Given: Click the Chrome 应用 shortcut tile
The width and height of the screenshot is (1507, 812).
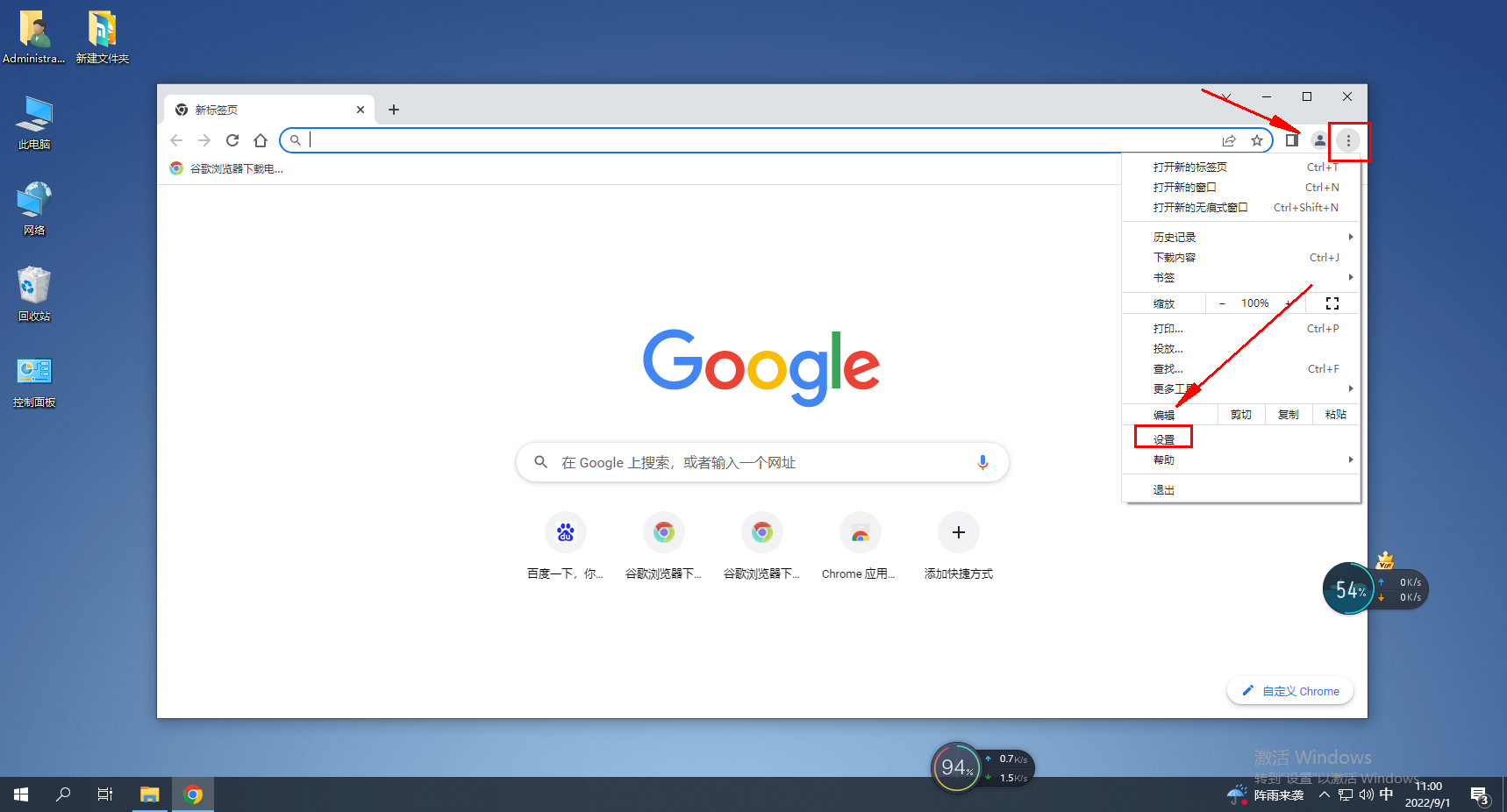Looking at the screenshot, I should [x=860, y=532].
